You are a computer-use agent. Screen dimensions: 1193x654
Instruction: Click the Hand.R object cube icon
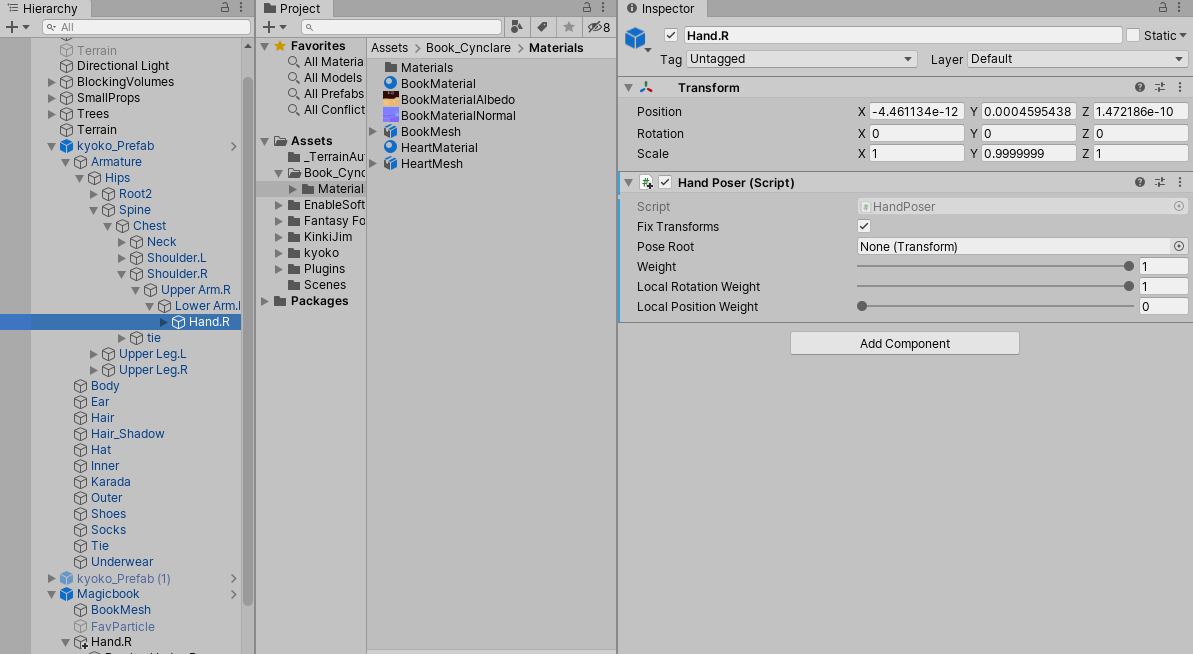[x=635, y=37]
